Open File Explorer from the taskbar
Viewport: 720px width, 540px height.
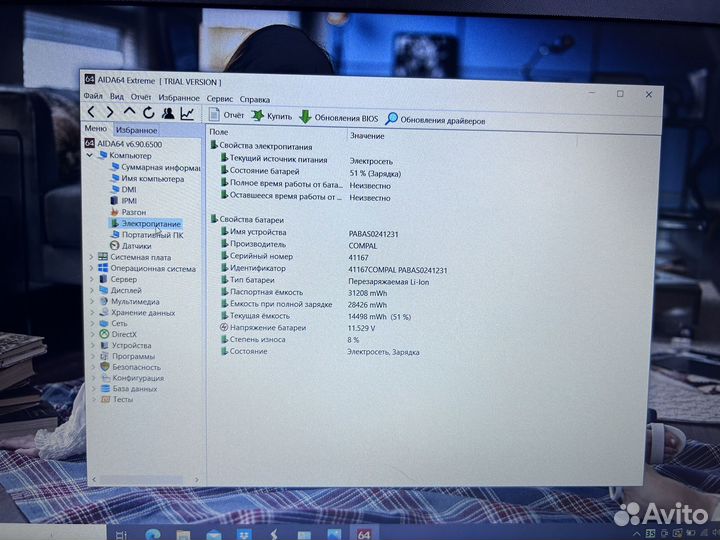[183, 534]
